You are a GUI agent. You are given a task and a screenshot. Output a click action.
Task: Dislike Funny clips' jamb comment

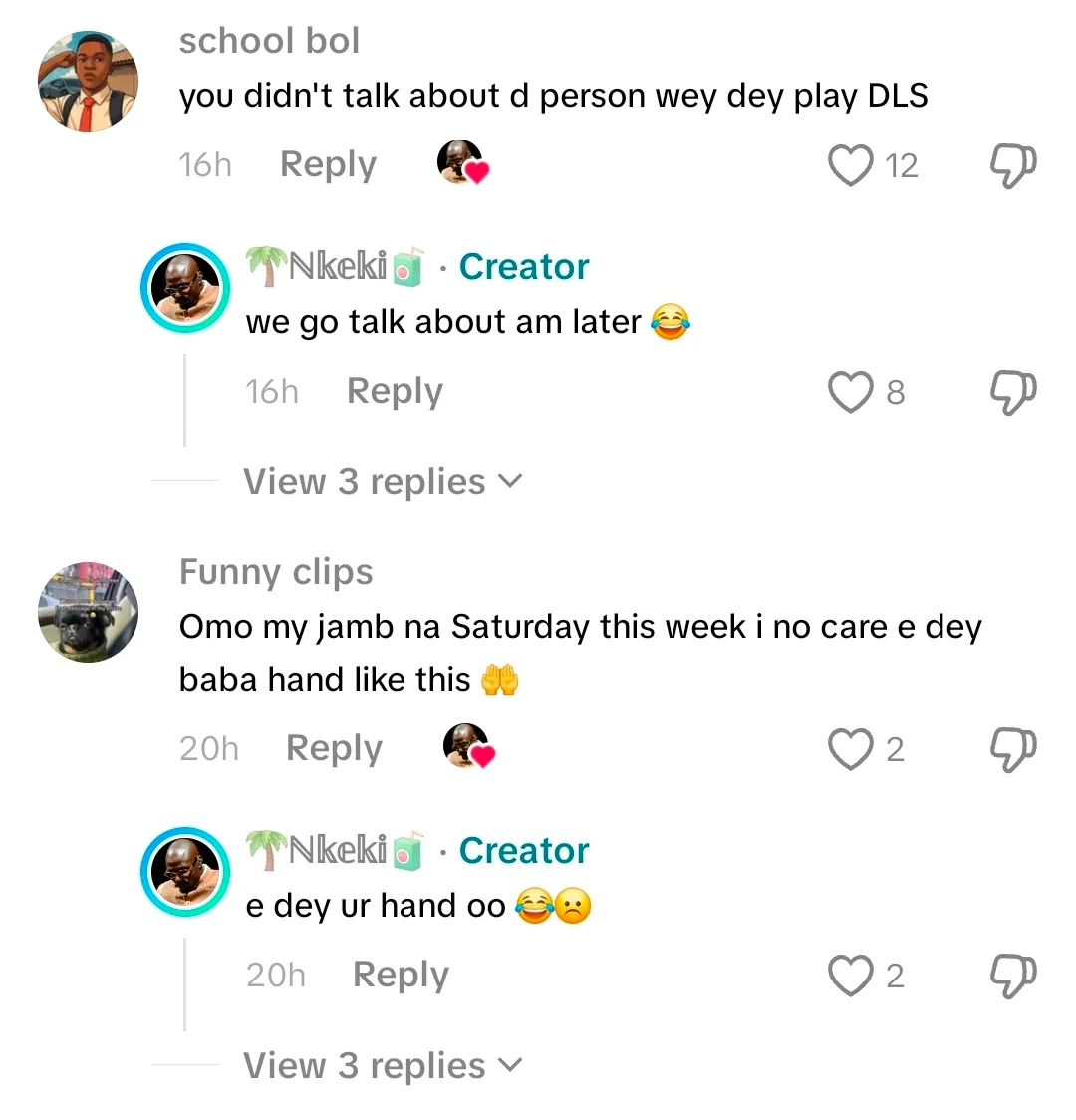tap(1012, 749)
